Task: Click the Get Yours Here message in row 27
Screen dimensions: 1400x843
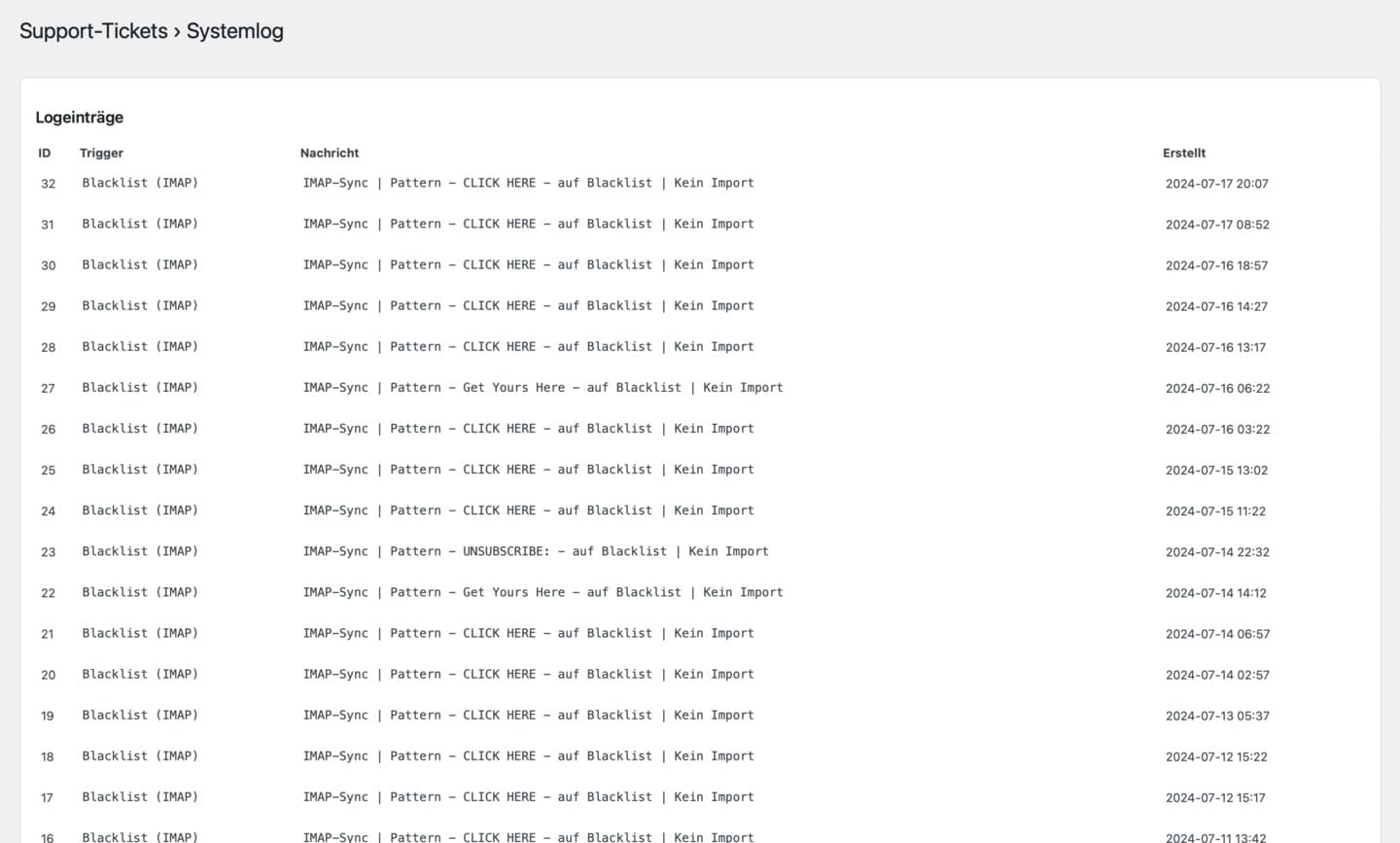Action: coord(542,387)
